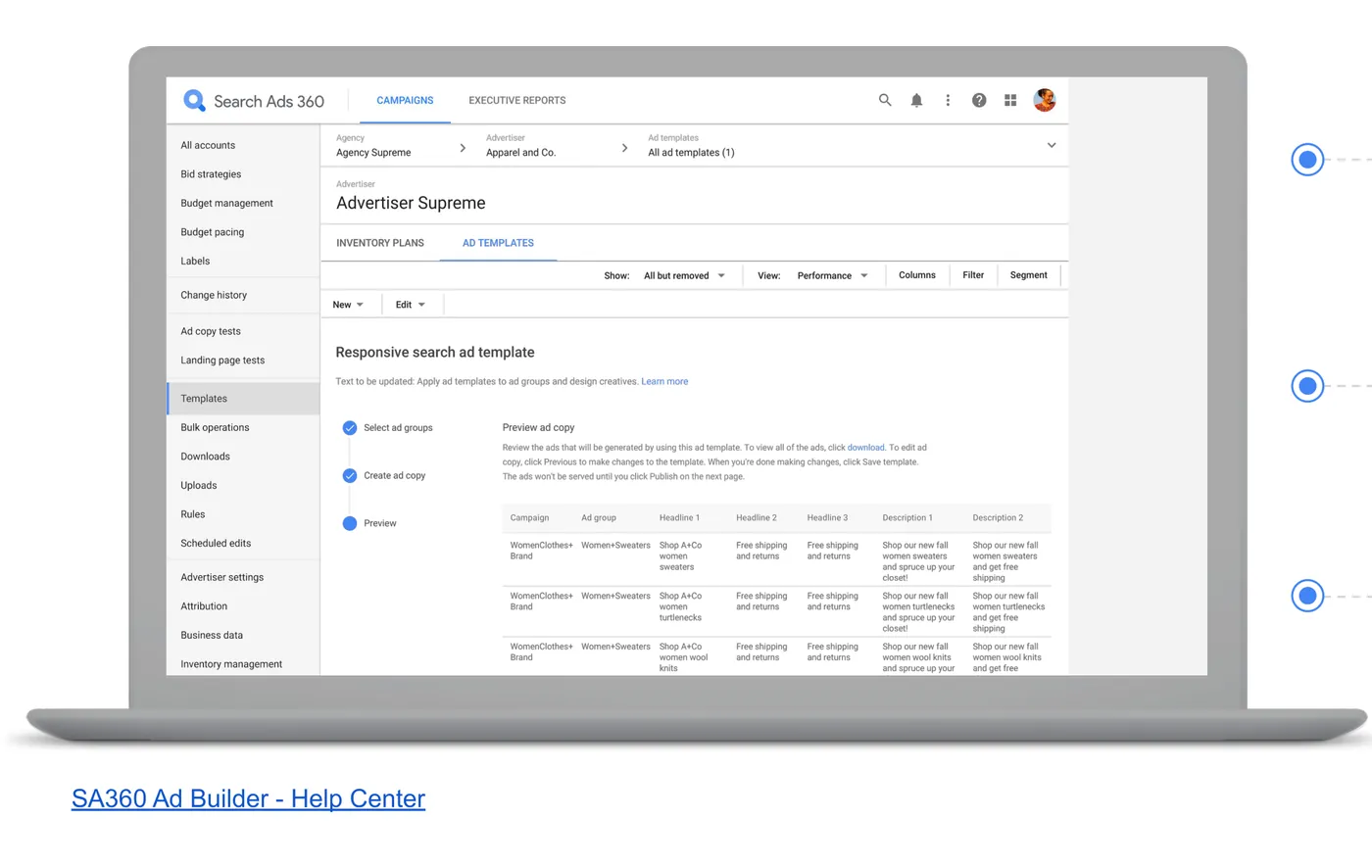Click the Description 2 column header
The image size is (1372, 868).
[x=998, y=518]
